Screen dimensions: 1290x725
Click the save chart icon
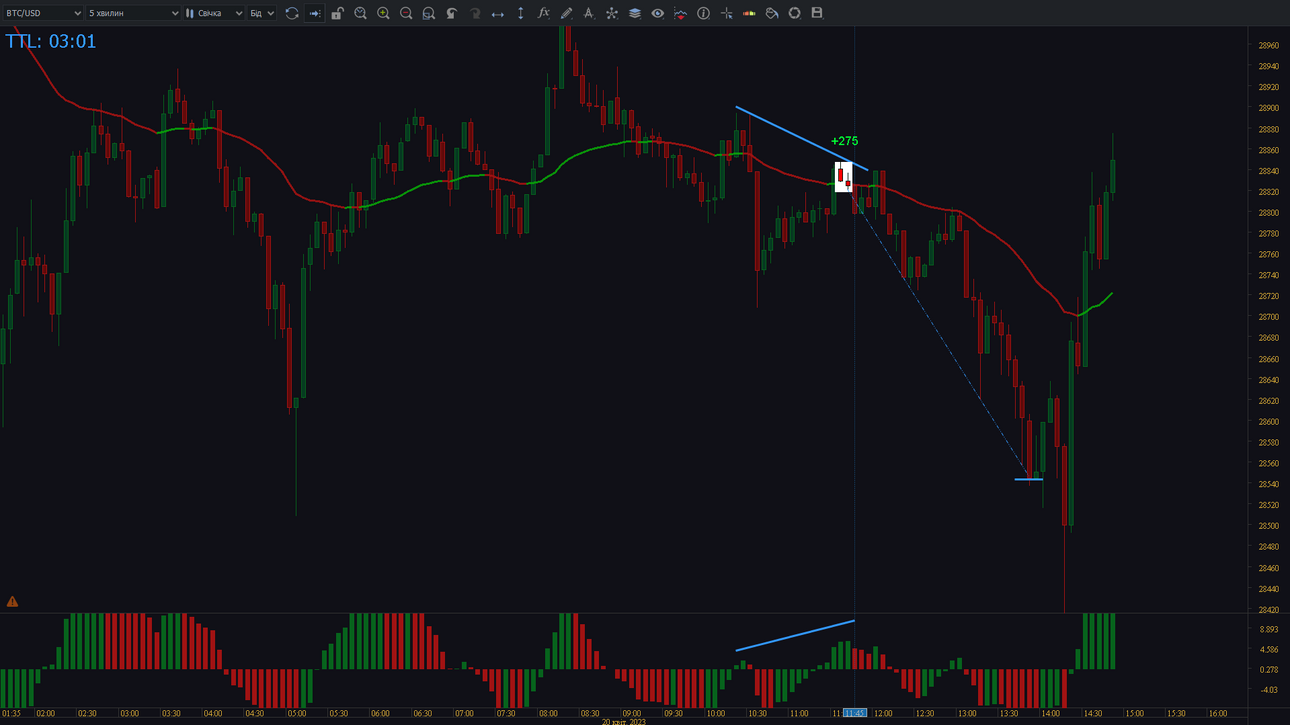[817, 13]
